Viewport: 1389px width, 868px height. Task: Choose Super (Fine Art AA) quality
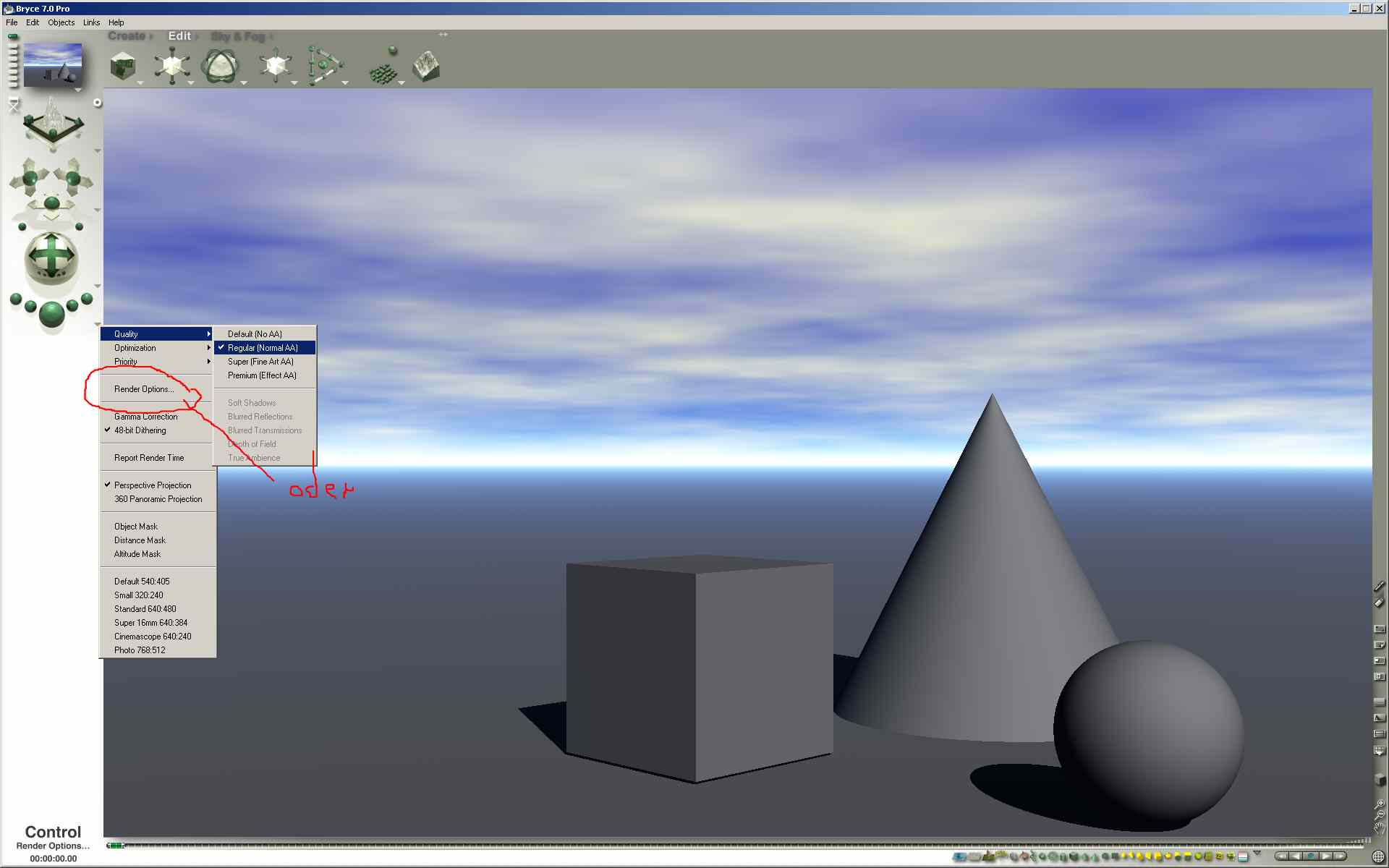point(260,362)
